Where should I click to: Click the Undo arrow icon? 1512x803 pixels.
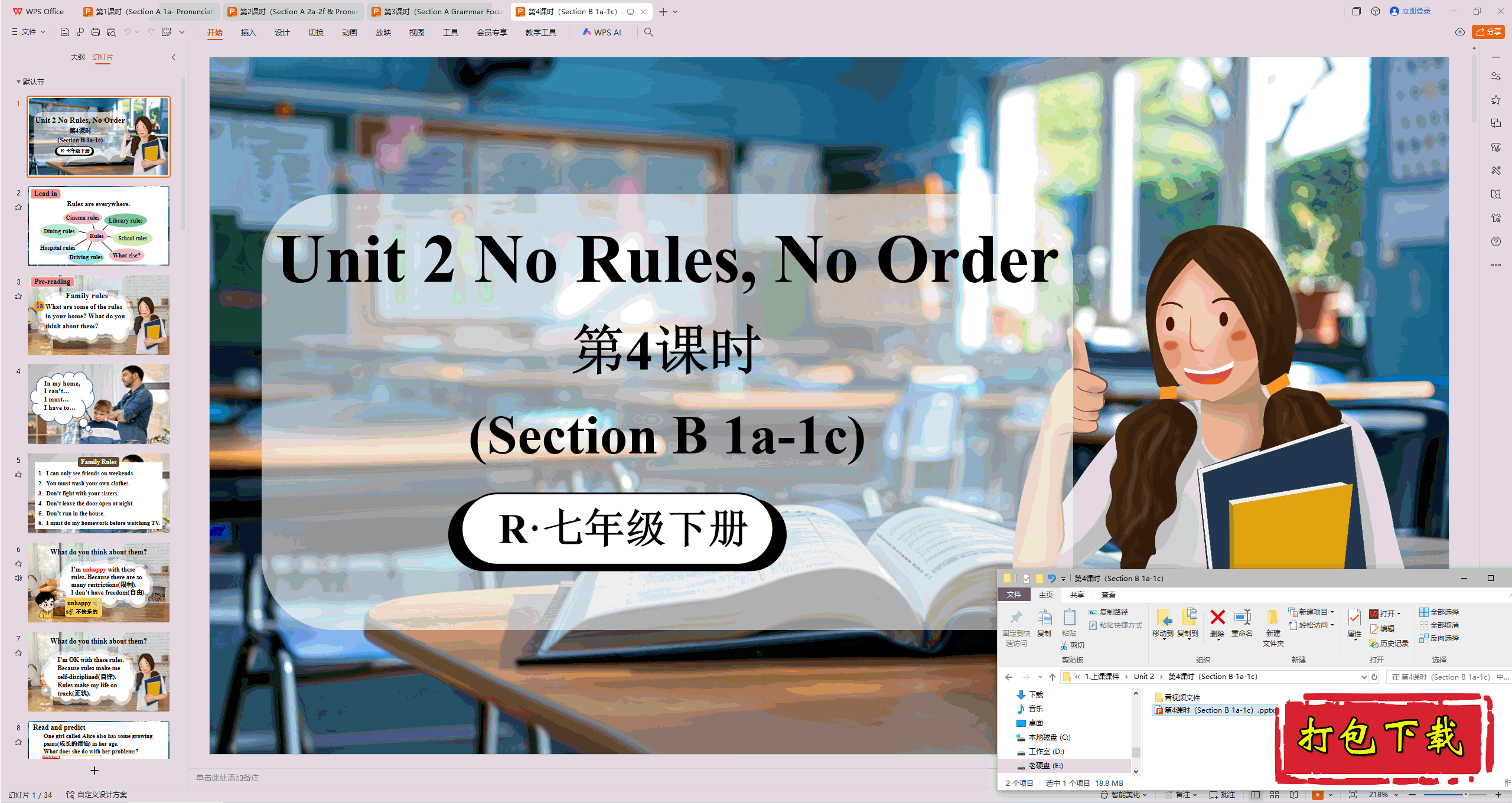click(x=127, y=32)
